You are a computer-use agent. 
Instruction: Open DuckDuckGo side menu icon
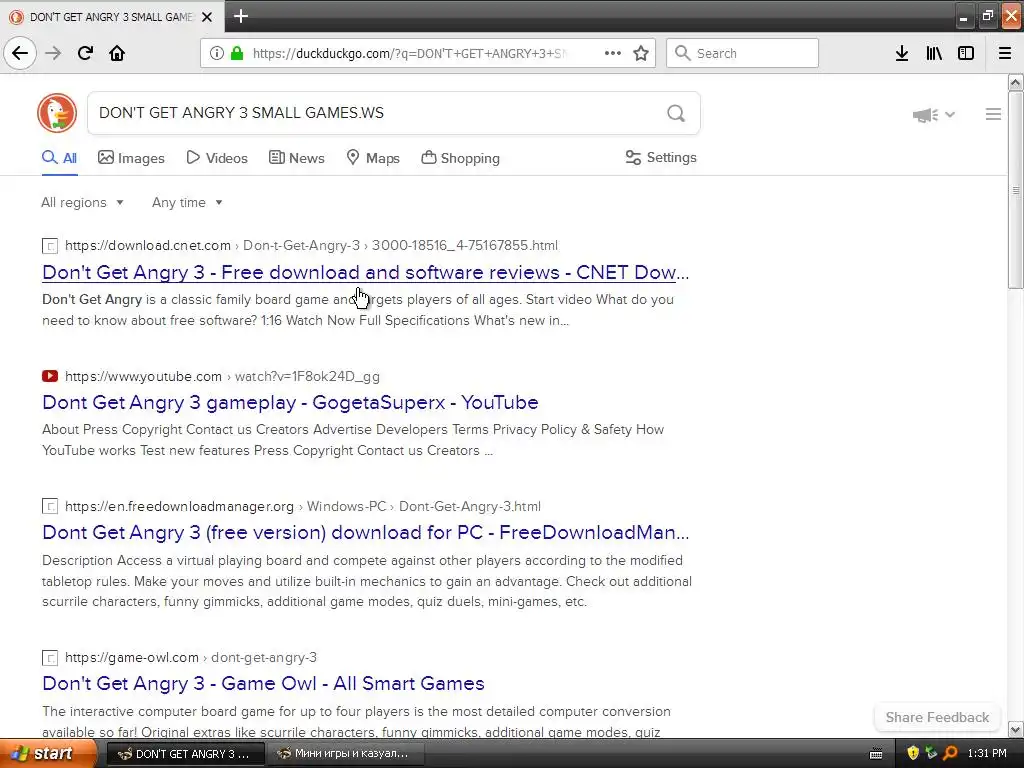click(993, 114)
